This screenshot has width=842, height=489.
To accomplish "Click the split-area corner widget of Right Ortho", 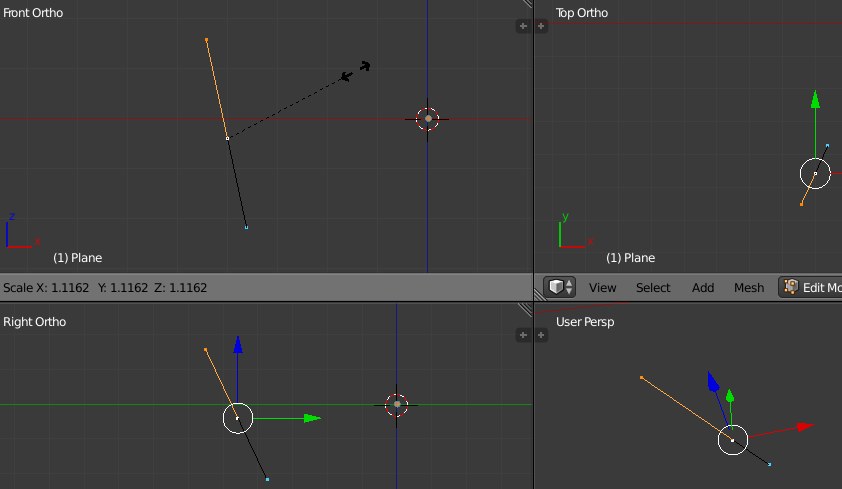I will tap(525, 309).
